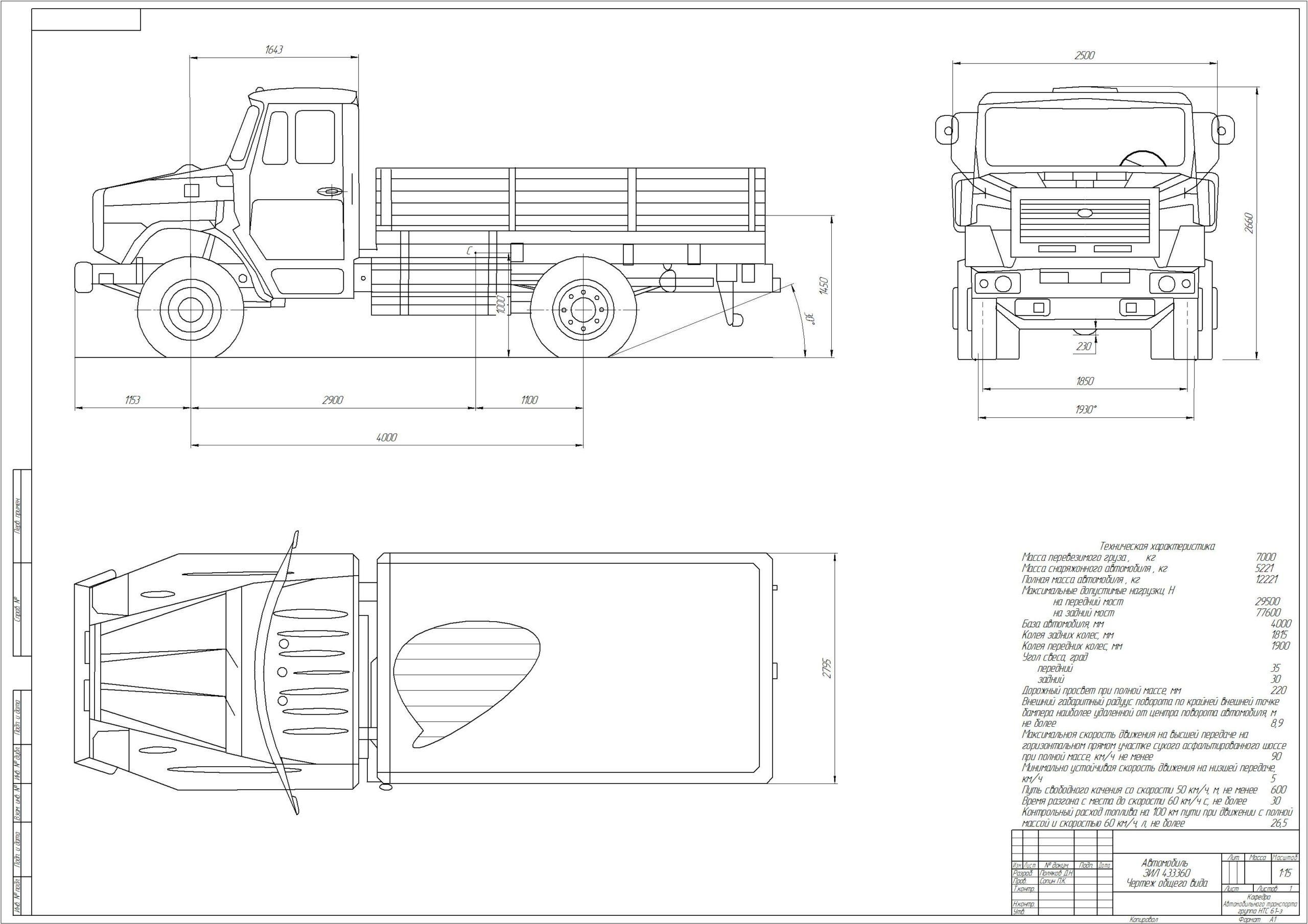
Task: Click the '№ докум.' header cell
Action: (1057, 865)
